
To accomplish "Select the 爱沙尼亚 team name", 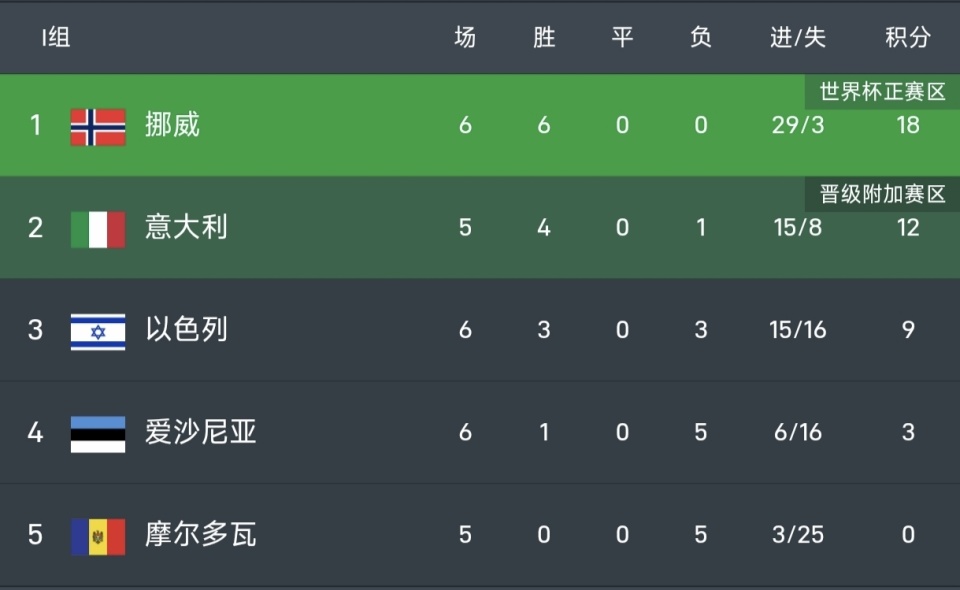I will point(200,433).
